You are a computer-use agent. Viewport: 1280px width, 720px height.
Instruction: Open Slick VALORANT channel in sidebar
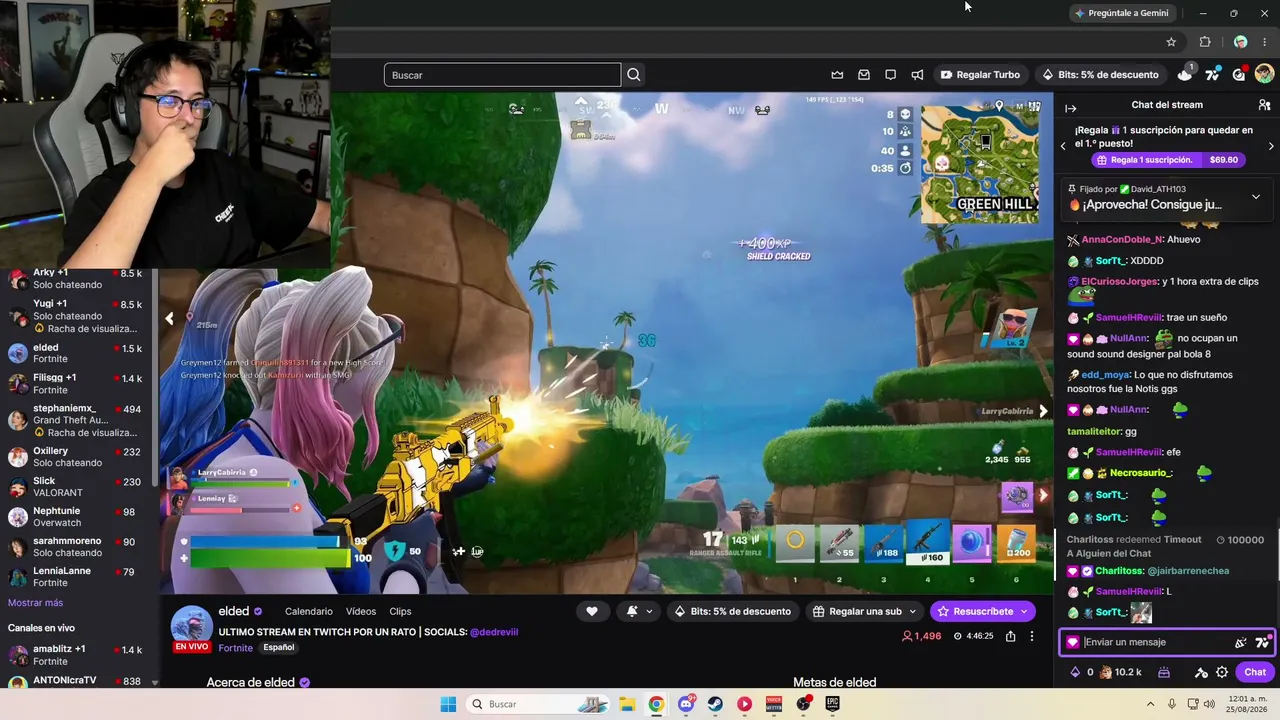(x=76, y=487)
